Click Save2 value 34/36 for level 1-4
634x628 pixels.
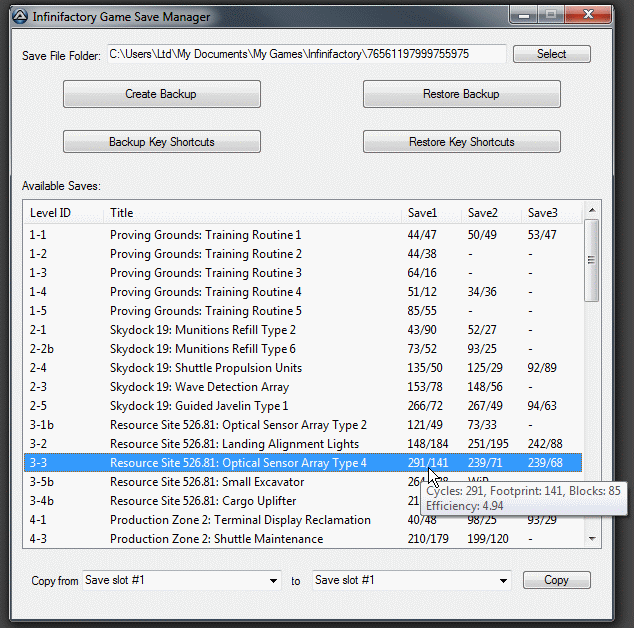(482, 292)
